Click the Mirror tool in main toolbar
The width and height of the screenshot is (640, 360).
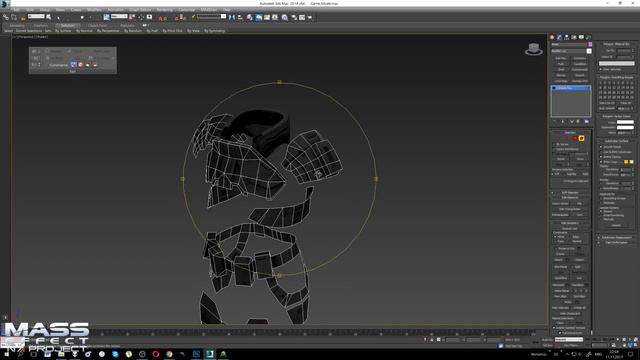(232, 17)
